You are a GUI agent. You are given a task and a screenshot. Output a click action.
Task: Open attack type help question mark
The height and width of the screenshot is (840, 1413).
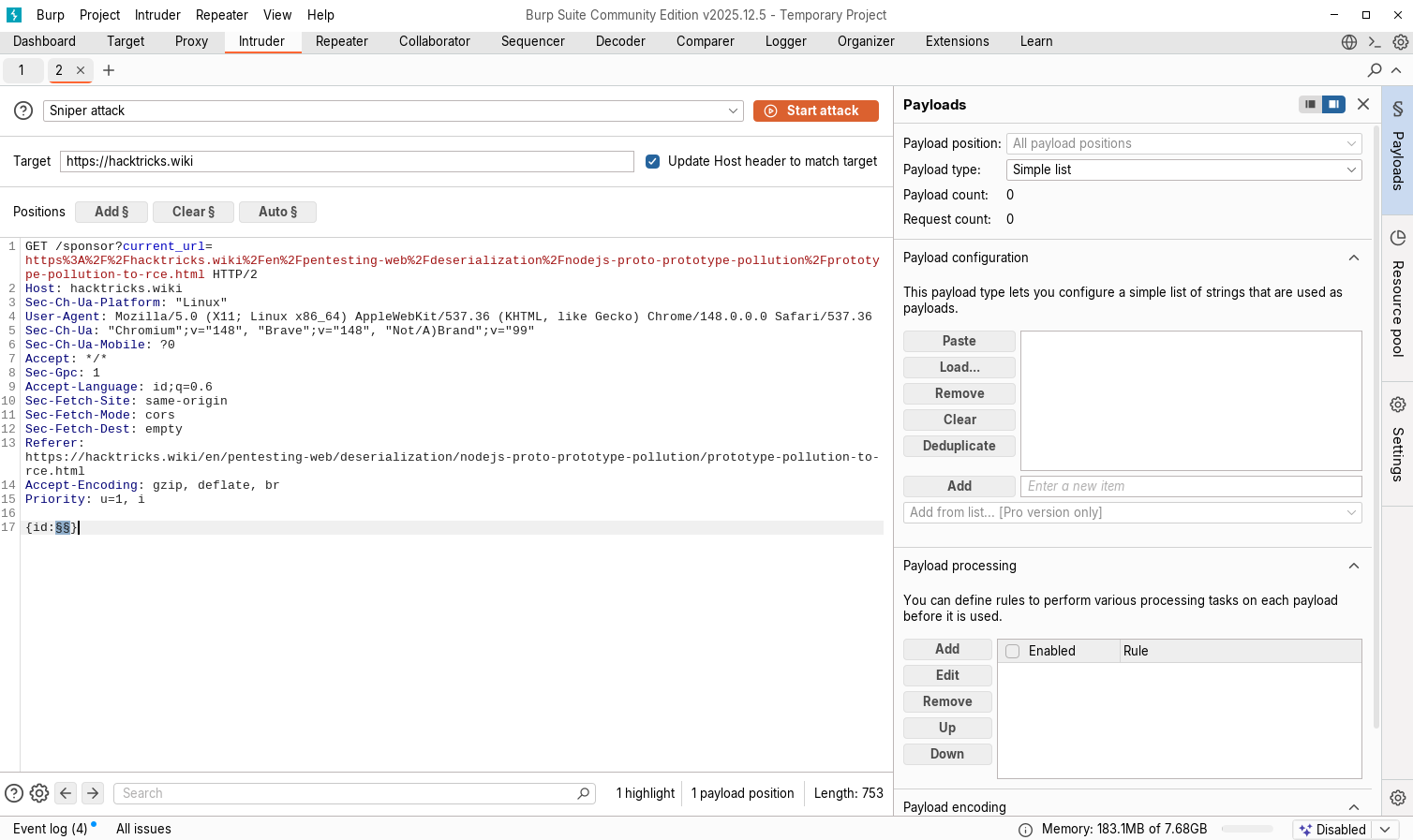pyautogui.click(x=23, y=111)
